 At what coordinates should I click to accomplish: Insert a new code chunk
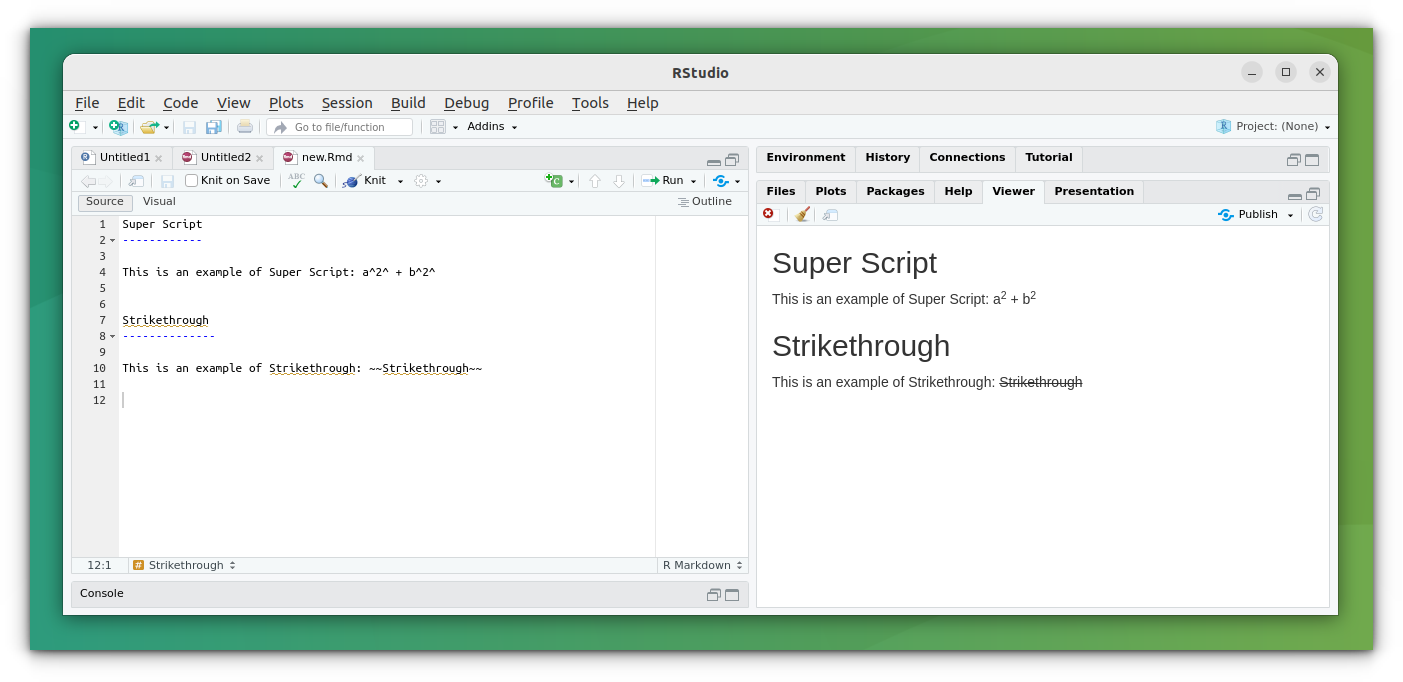point(556,180)
